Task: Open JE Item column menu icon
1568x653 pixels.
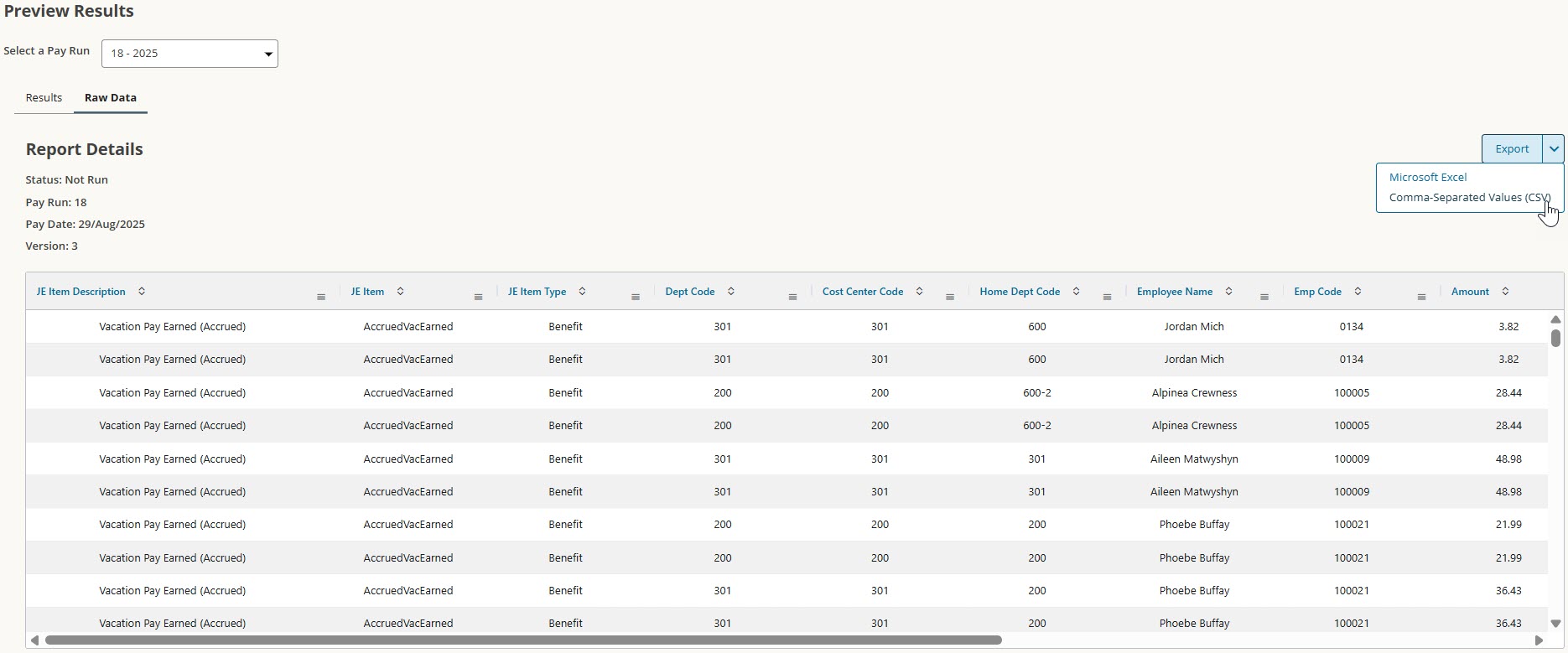Action: point(478,298)
